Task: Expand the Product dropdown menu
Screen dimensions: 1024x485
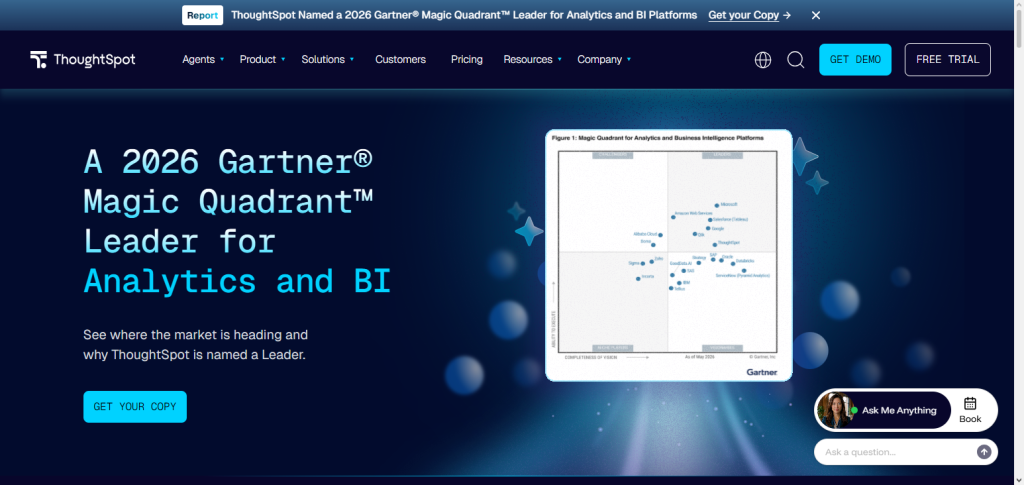Action: [x=263, y=59]
